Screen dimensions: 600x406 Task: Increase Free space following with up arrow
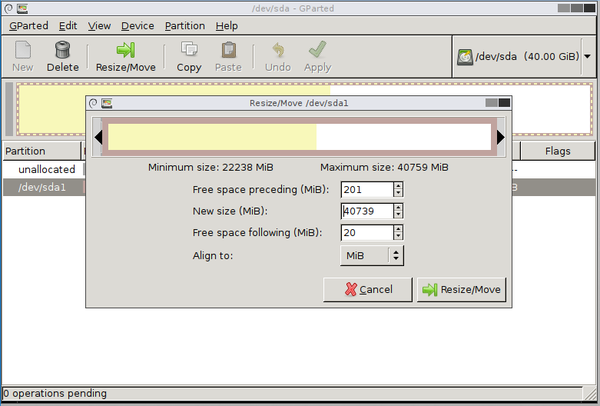coord(398,229)
